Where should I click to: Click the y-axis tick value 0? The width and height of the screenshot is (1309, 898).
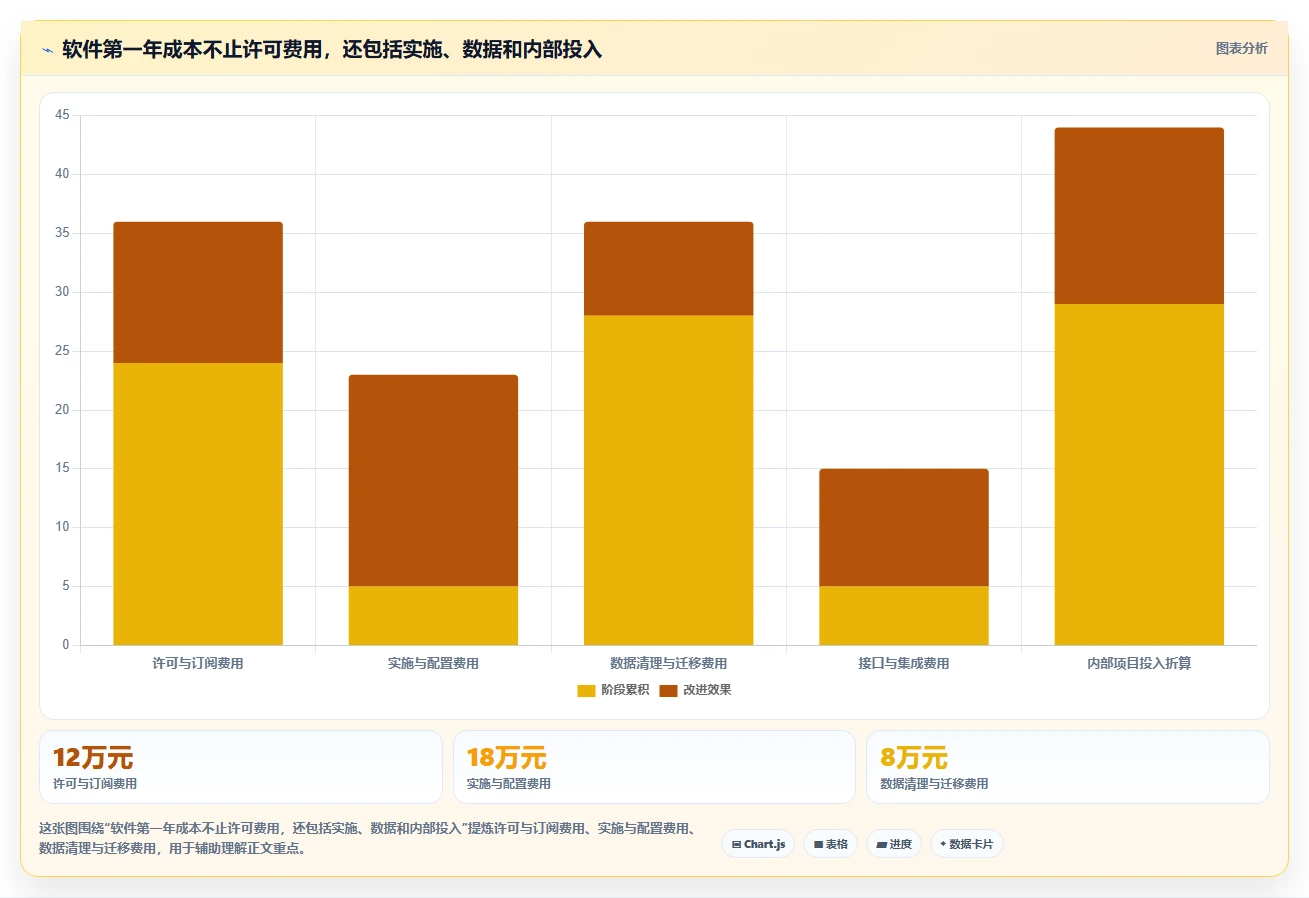pos(66,645)
